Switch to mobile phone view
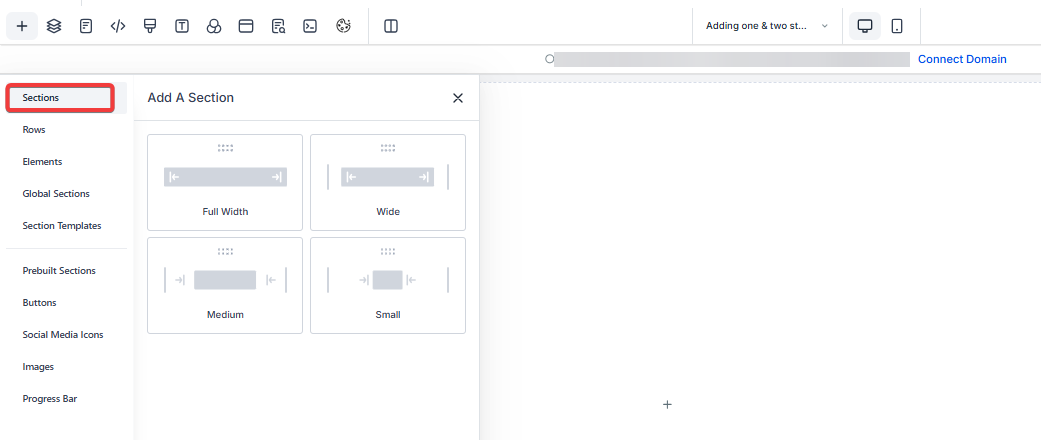The image size is (1041, 440). point(897,26)
